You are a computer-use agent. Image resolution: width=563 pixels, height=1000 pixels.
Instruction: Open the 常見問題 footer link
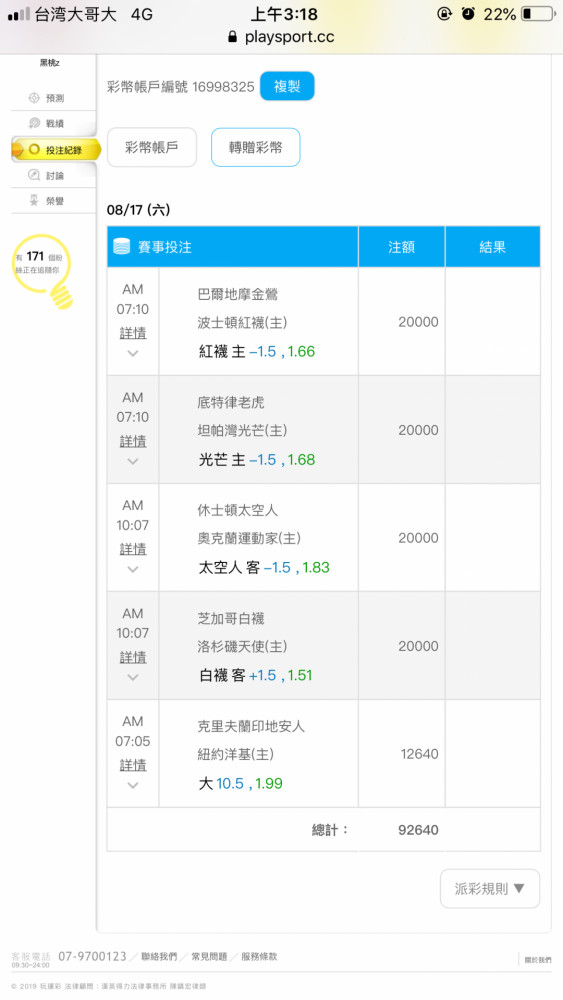pos(209,957)
